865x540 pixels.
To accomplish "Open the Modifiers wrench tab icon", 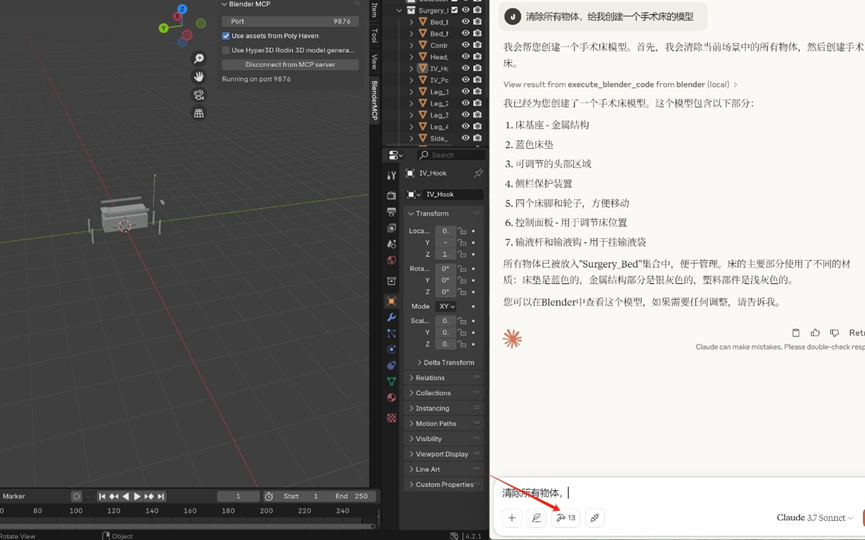I will click(x=391, y=317).
